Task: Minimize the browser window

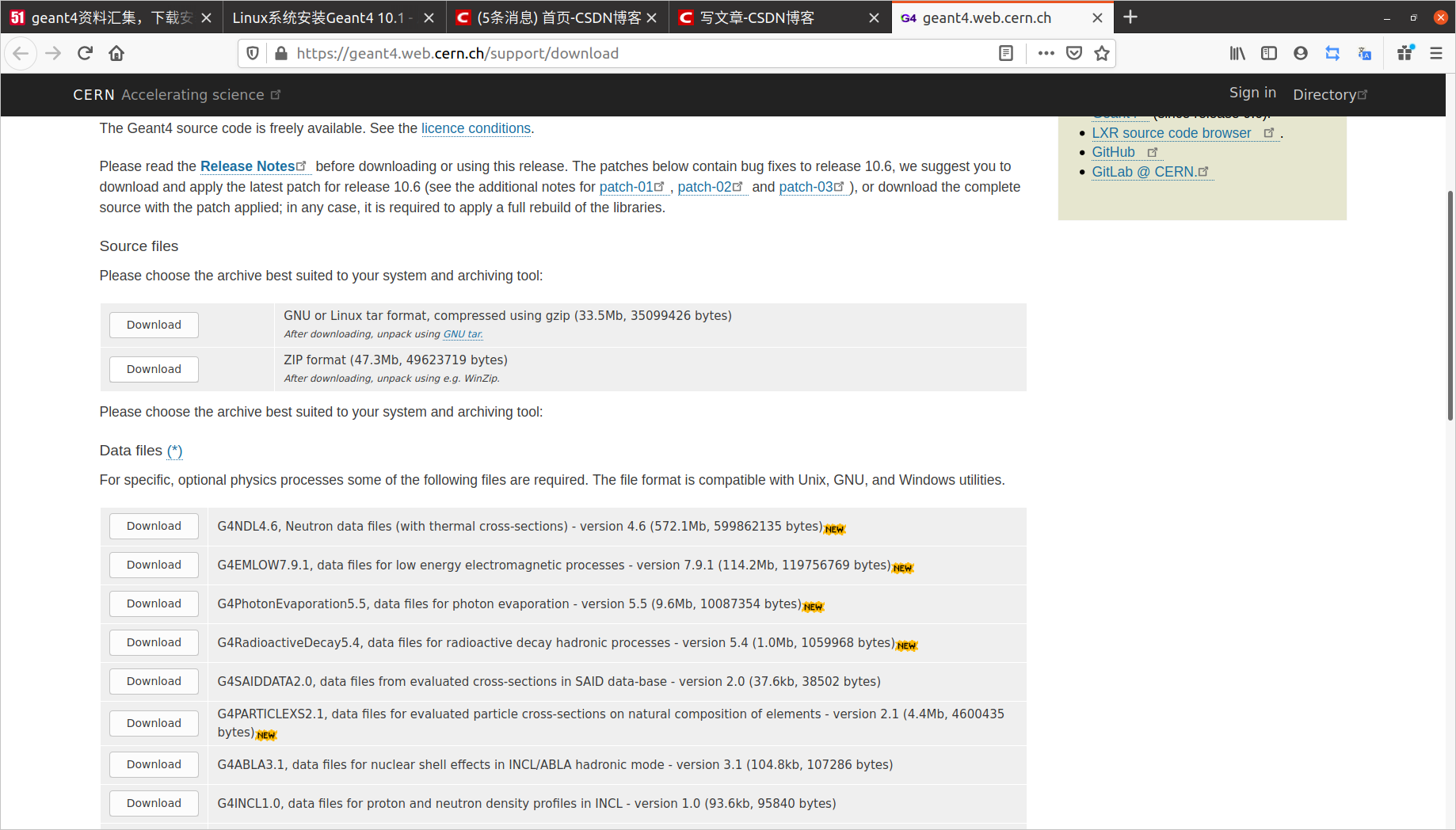Action: coord(1387,17)
